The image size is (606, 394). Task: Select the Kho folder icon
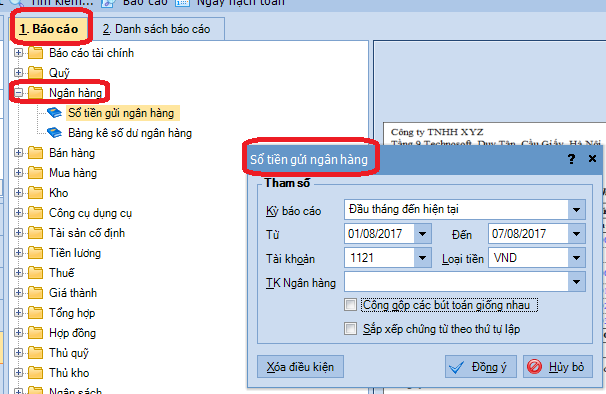pos(36,193)
